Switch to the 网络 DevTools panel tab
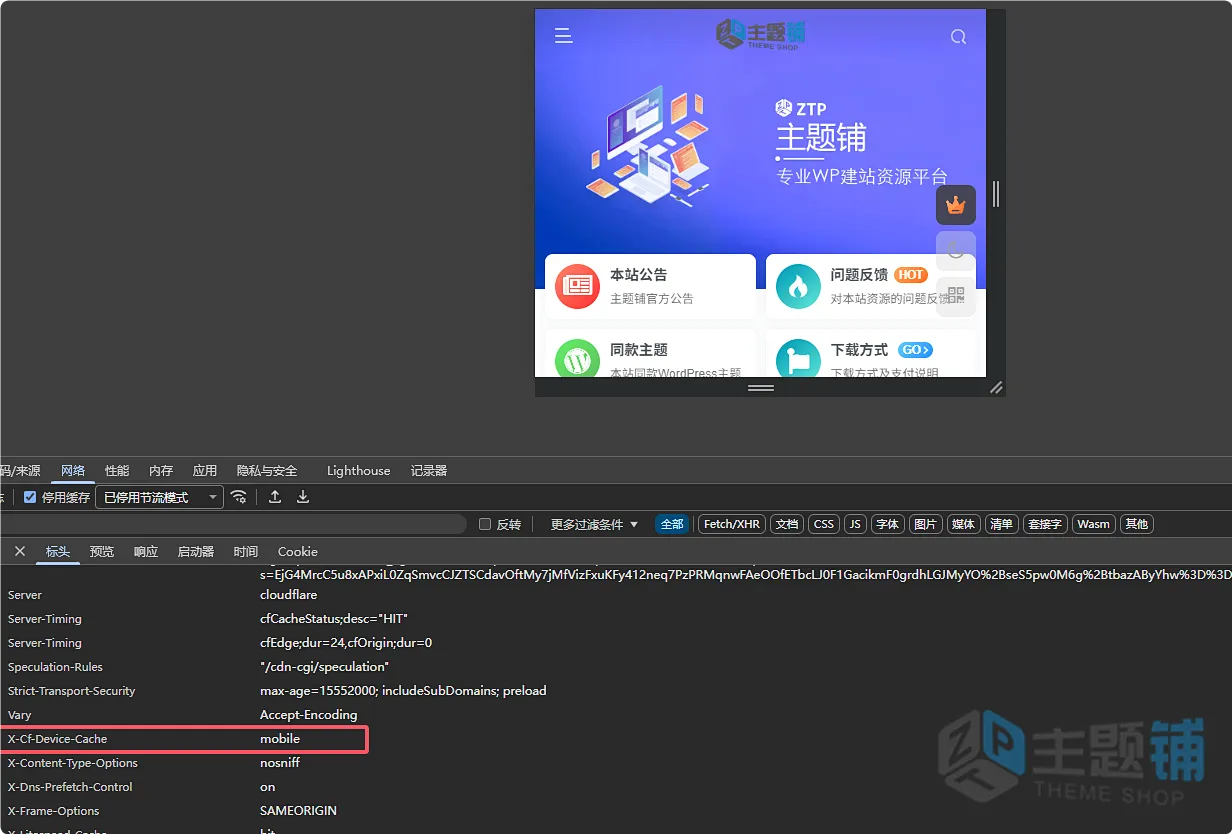The width and height of the screenshot is (1232, 834). click(73, 470)
